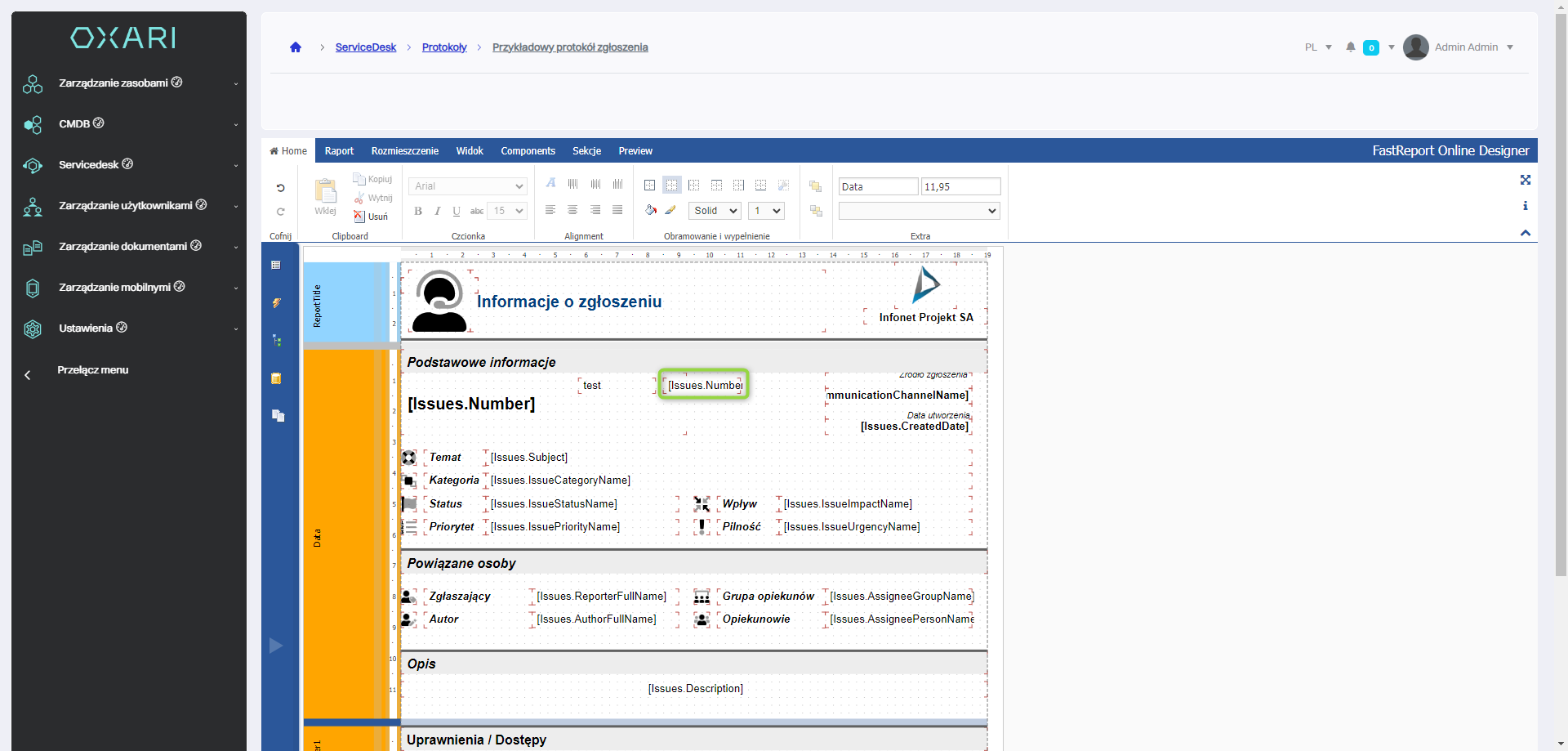The image size is (1568, 751).
Task: Click the fill color bucket icon
Action: [x=650, y=211]
